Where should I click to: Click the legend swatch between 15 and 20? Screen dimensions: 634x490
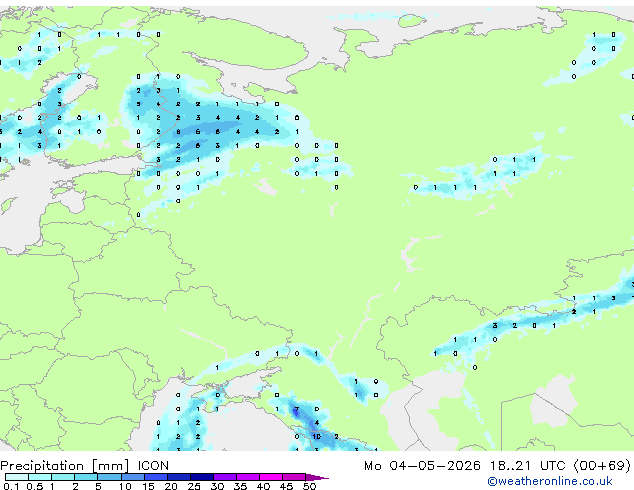(x=155, y=477)
